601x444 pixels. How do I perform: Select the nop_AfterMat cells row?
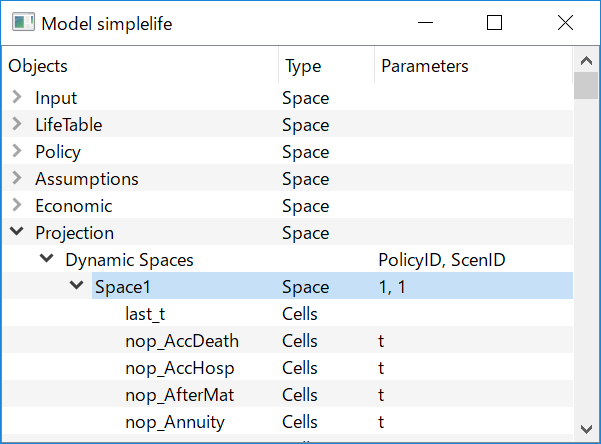click(x=287, y=395)
